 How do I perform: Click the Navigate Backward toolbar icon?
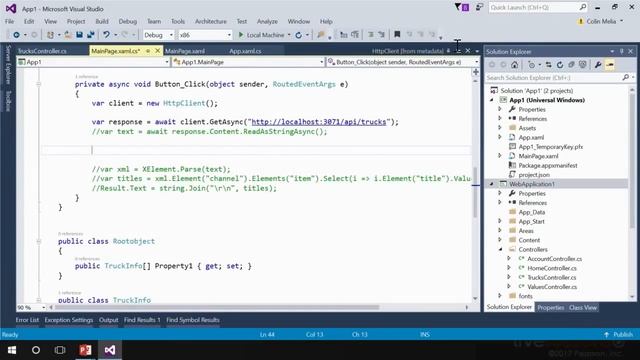point(16,35)
